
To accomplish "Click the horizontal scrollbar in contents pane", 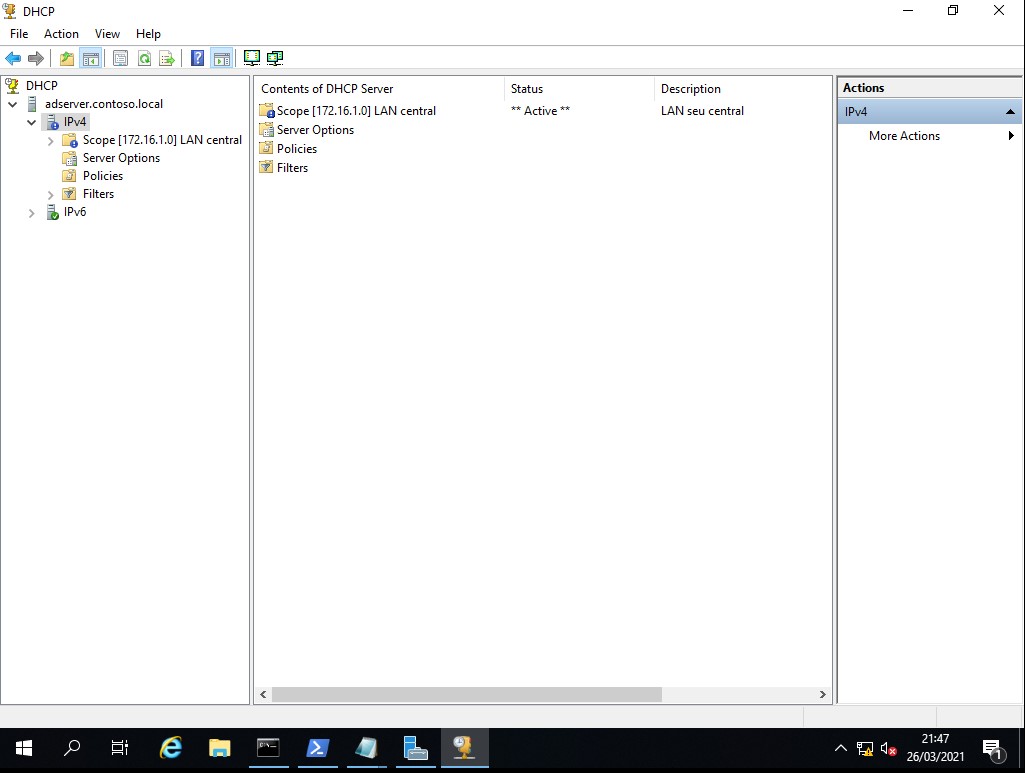I will tap(466, 694).
